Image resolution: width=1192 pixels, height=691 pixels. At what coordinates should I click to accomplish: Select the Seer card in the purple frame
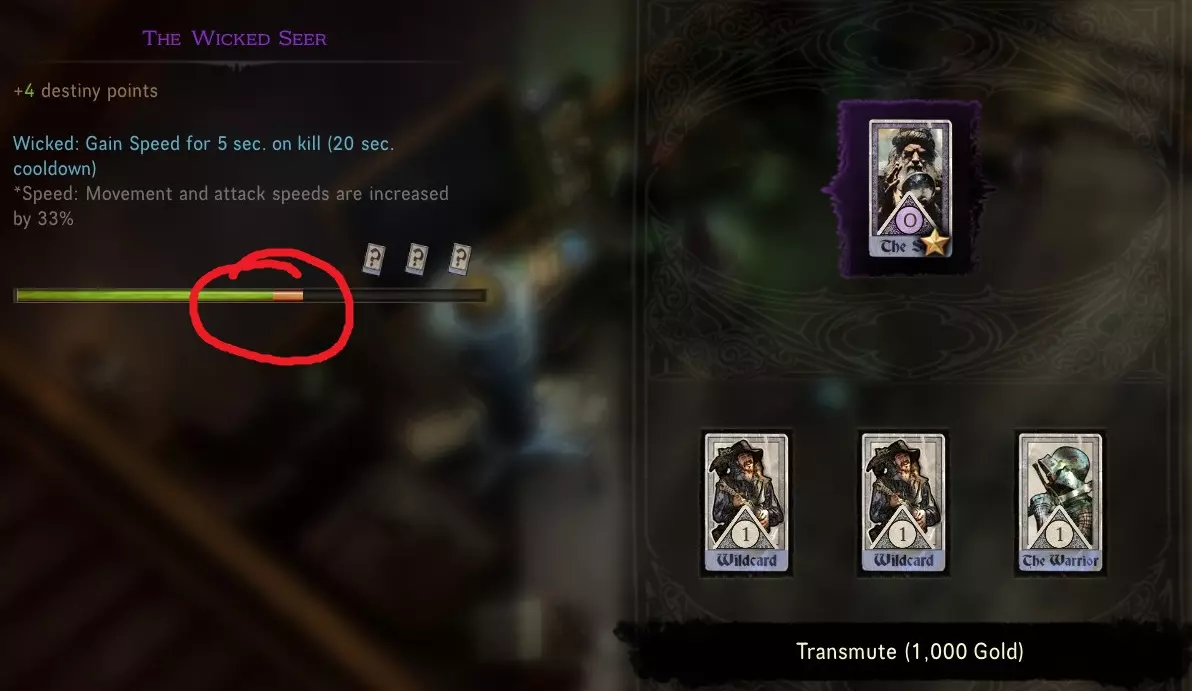[x=910, y=188]
